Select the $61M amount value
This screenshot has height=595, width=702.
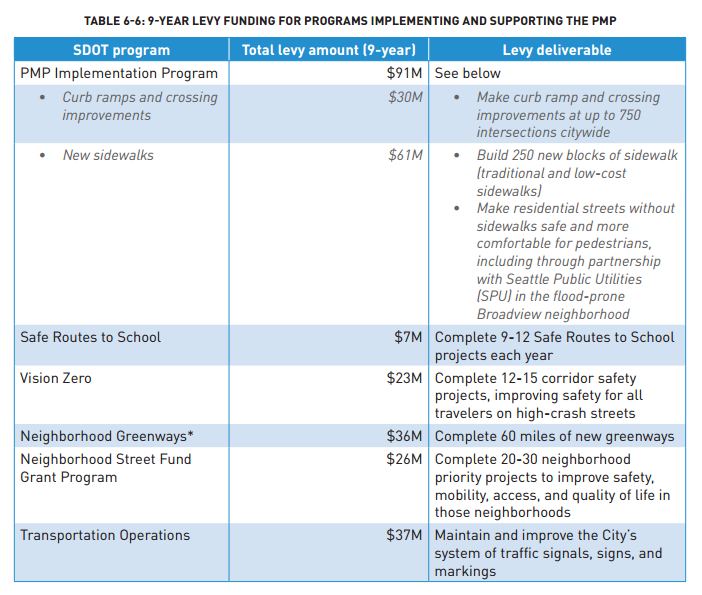[406, 155]
